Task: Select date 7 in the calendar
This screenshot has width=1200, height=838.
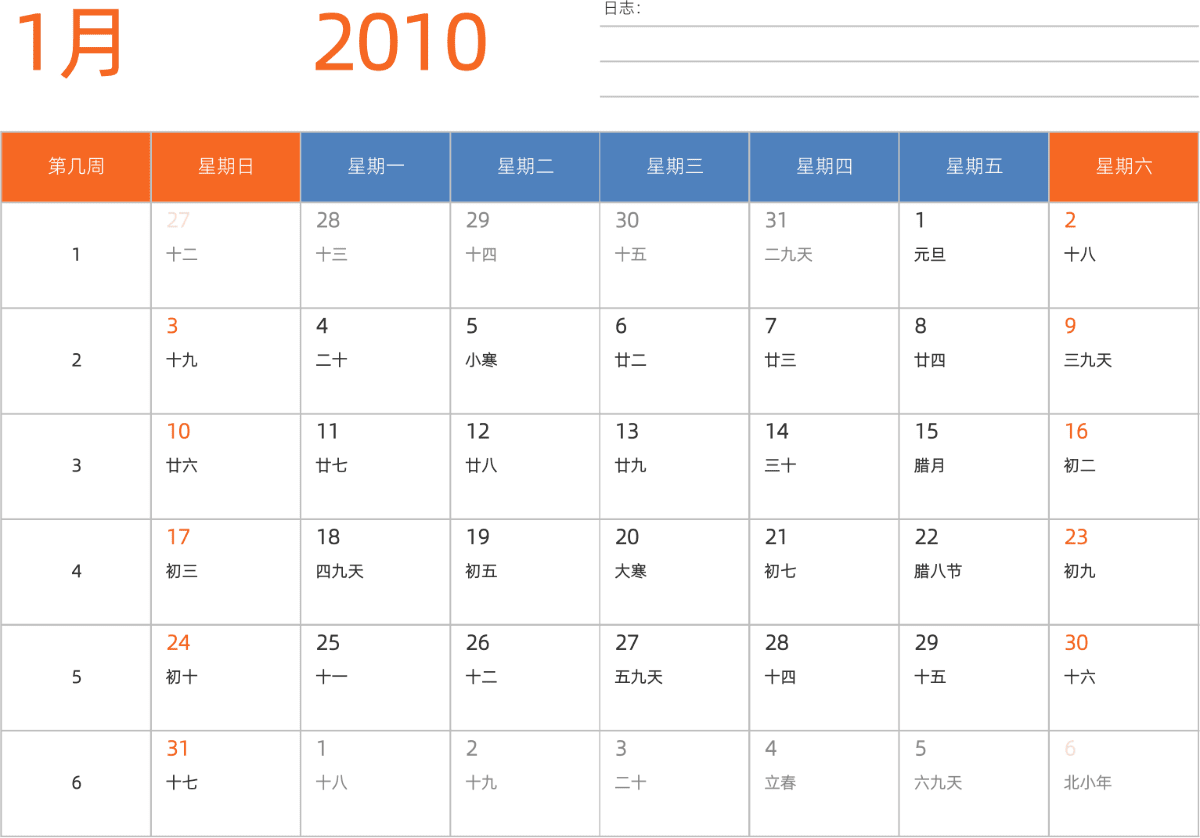Action: pyautogui.click(x=771, y=326)
